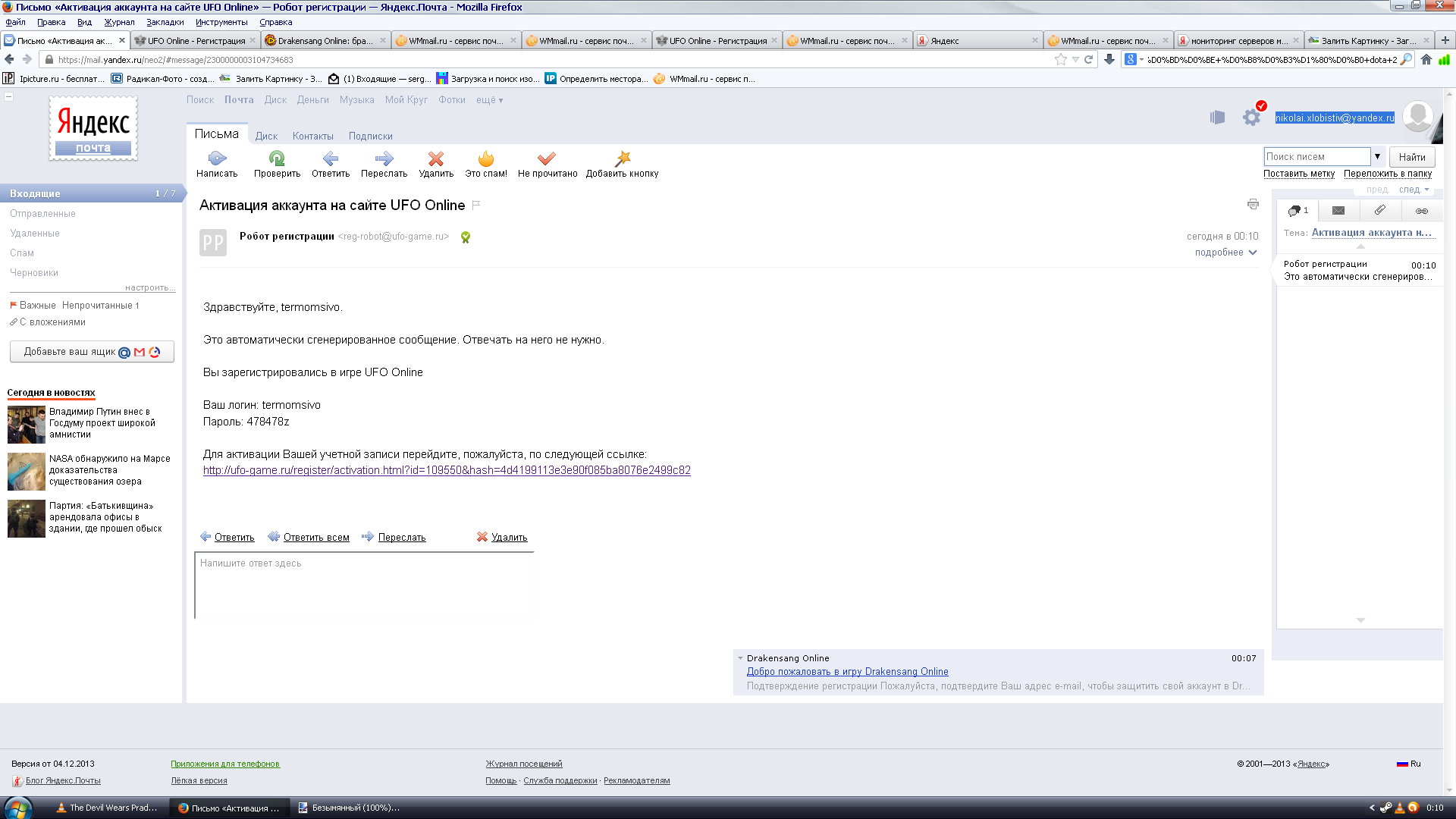Open the bookmarks star dropdown arrow
Screen dimensions: 1456x819
[x=1075, y=60]
